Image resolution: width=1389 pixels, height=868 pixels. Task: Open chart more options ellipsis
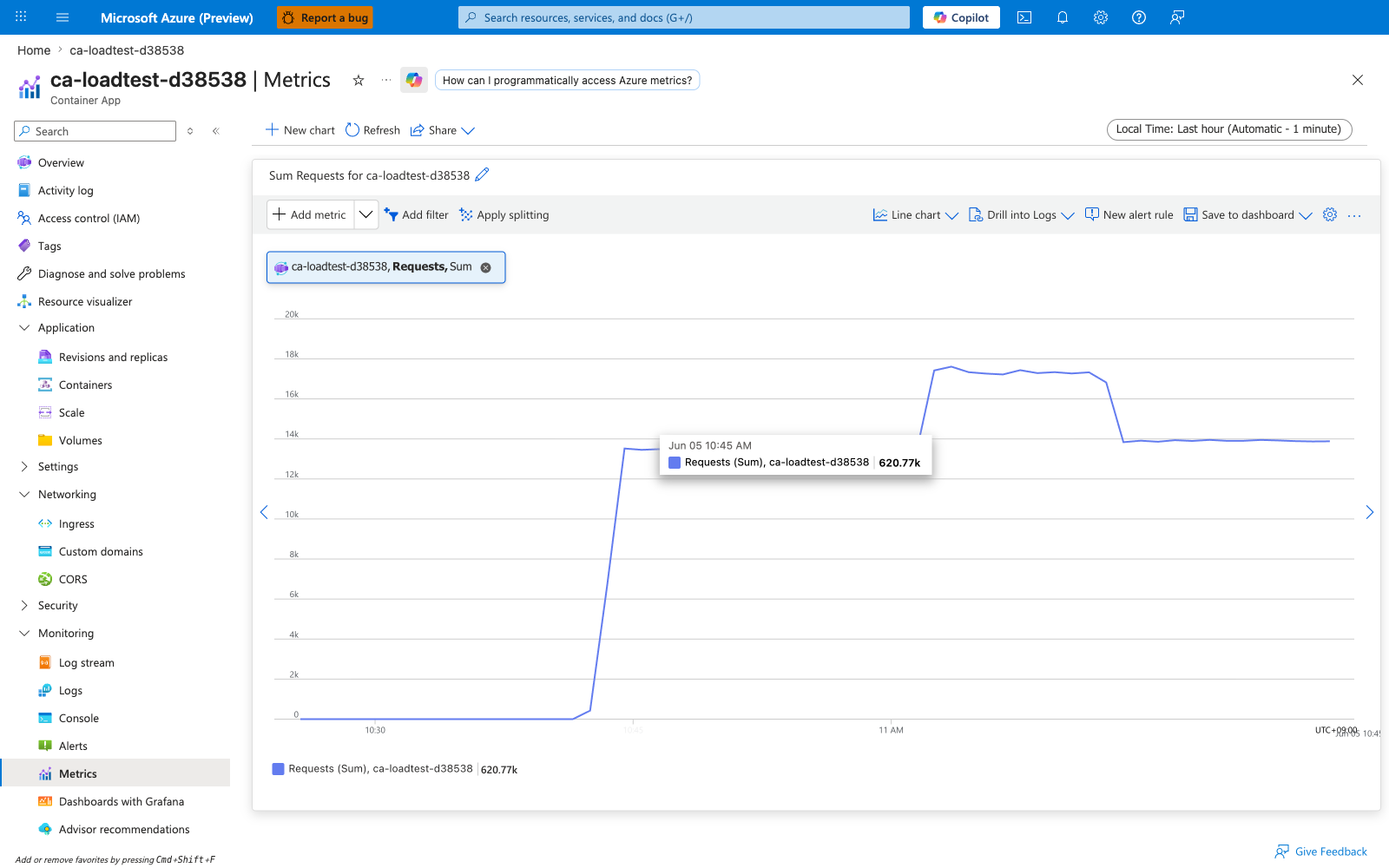tap(1354, 215)
